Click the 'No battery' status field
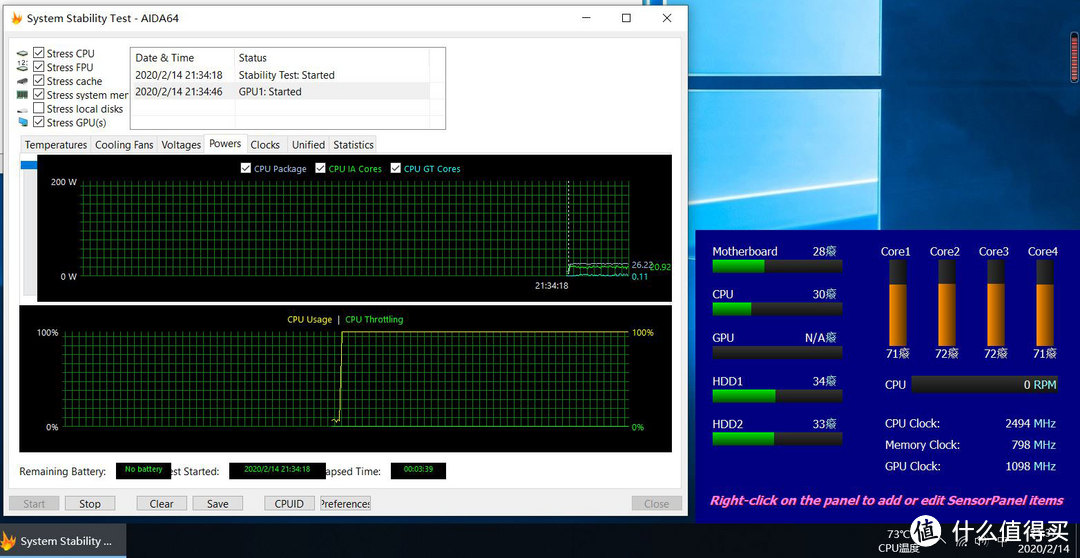The width and height of the screenshot is (1080, 558). pos(143,471)
